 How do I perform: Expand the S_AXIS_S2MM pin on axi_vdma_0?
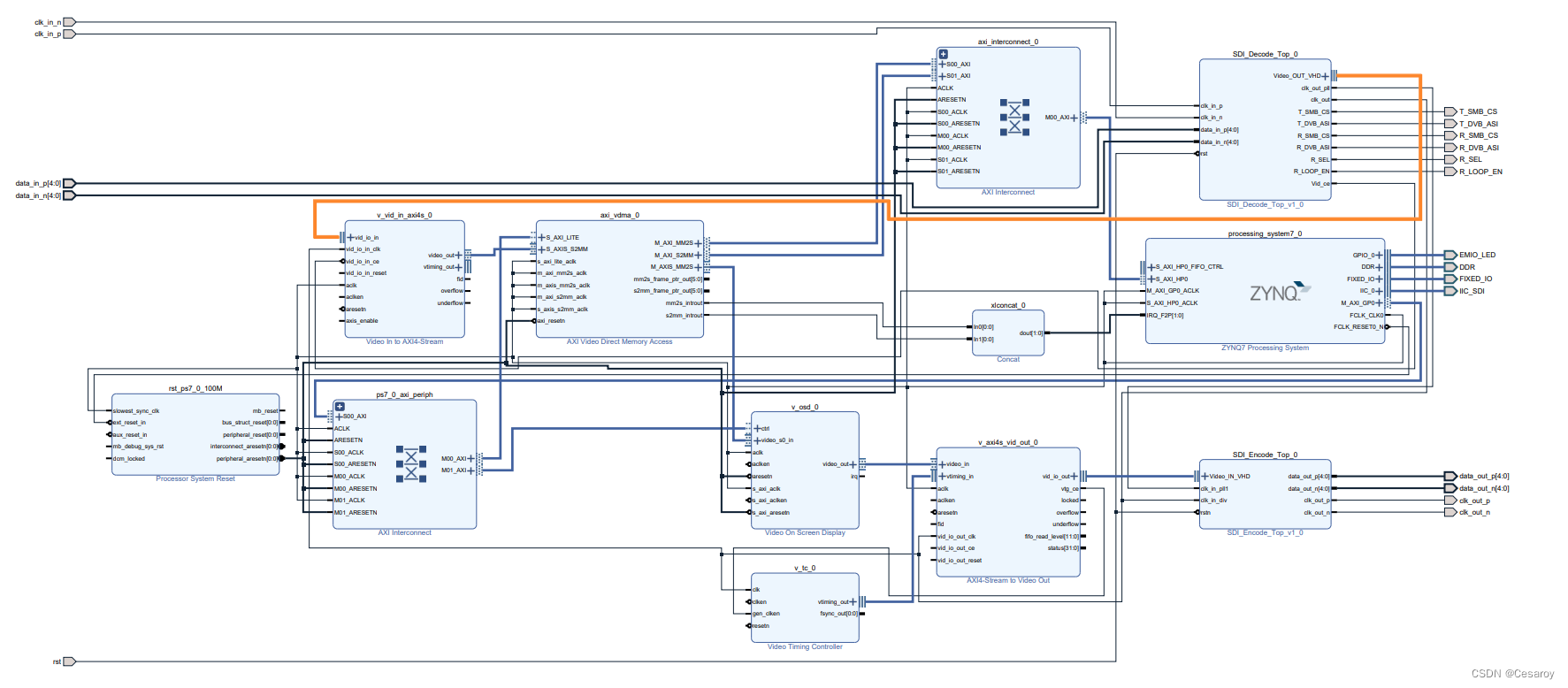click(x=542, y=249)
